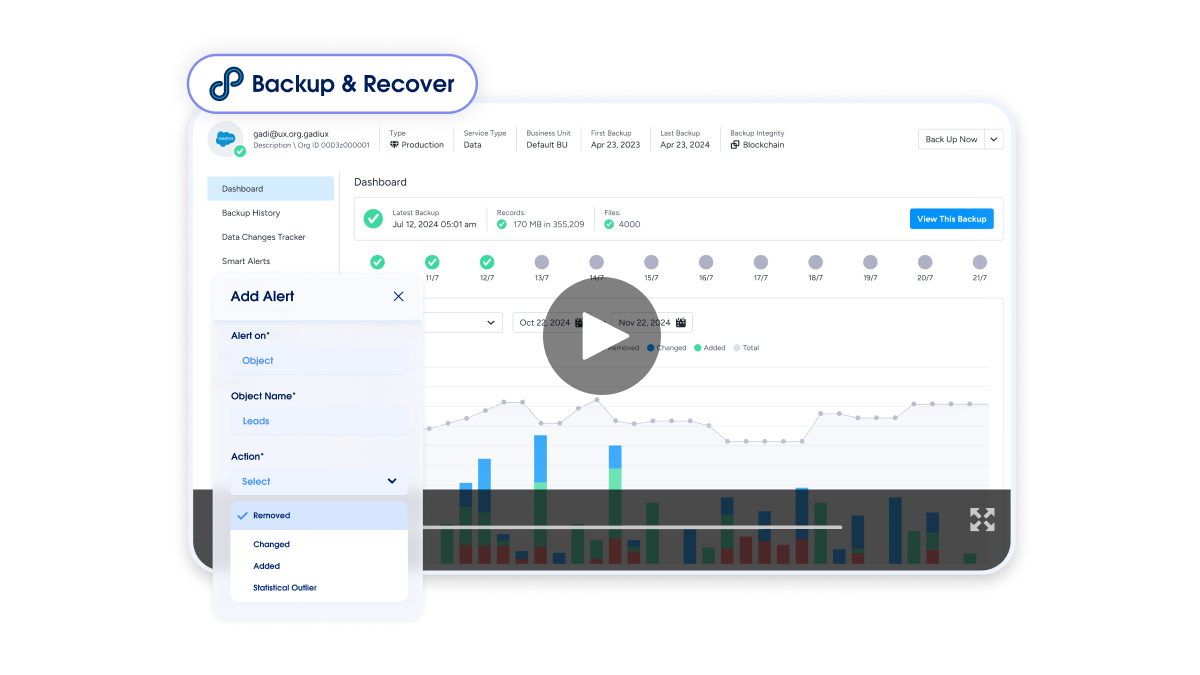
Task: Choose Statistical Outlier action option
Action: pyautogui.click(x=284, y=588)
